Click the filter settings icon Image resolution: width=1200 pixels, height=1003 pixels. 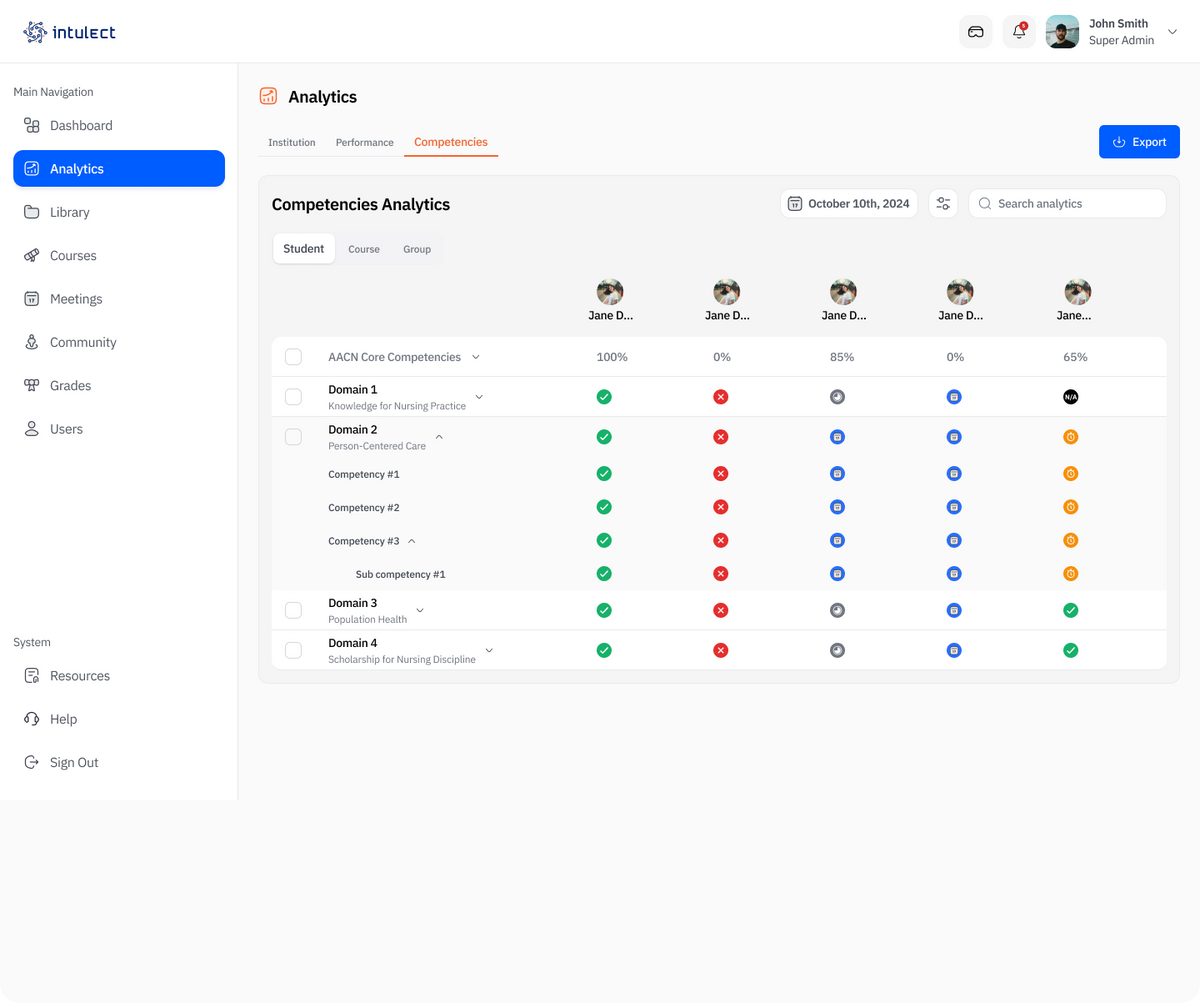pyautogui.click(x=943, y=204)
